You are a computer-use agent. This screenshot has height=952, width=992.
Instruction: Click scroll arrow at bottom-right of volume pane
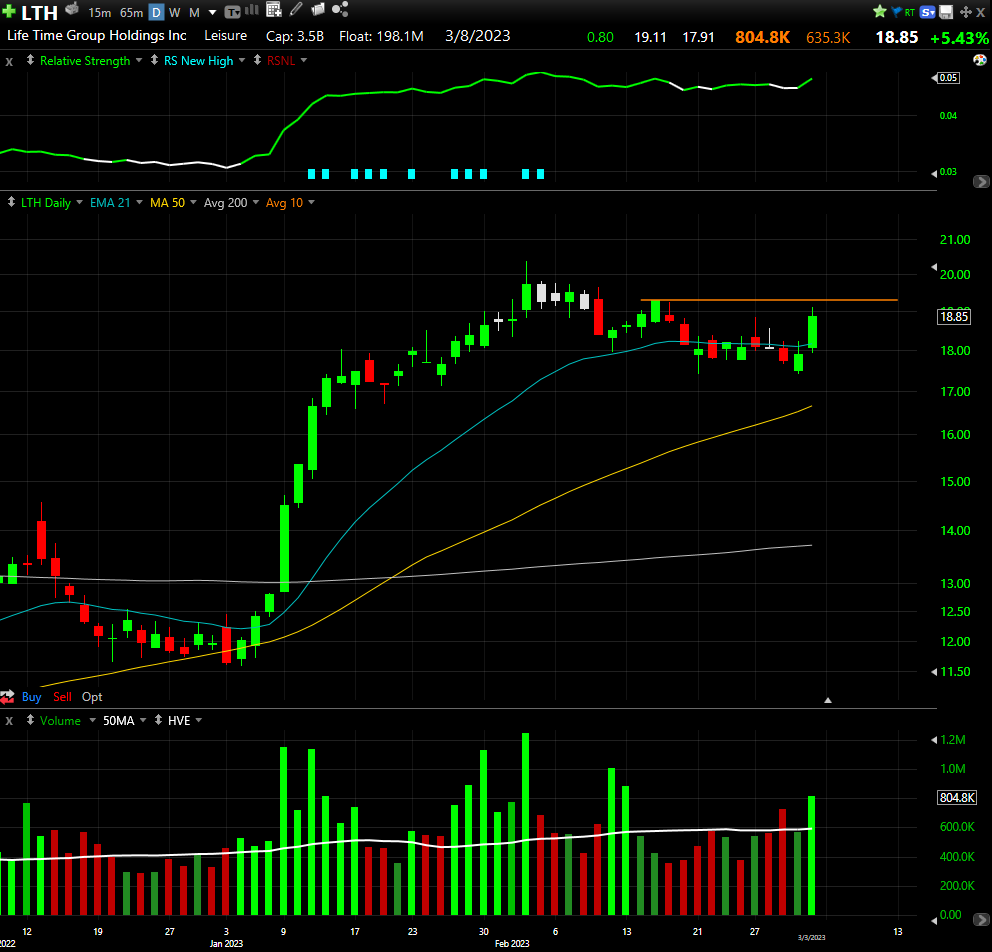tap(981, 919)
